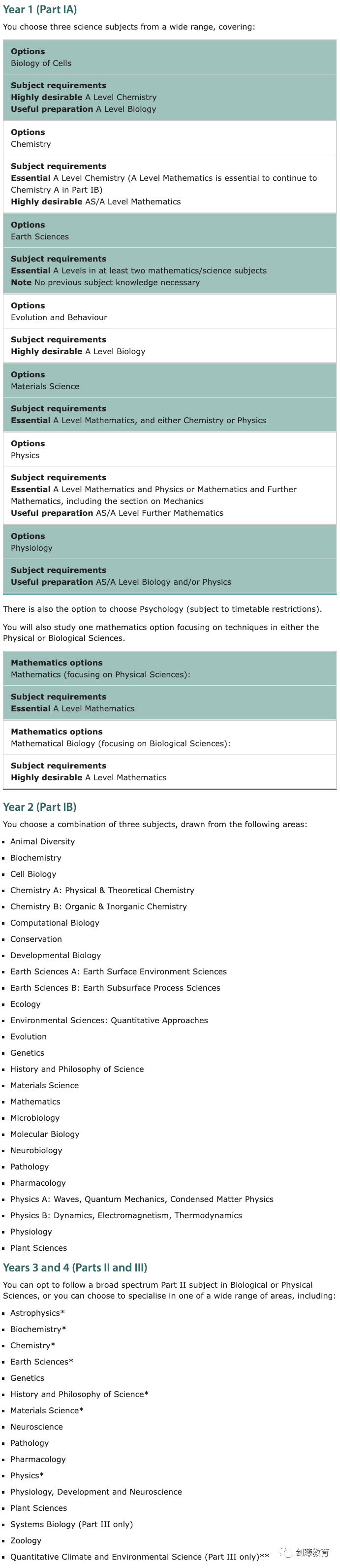Select "Mathematical Biology (focusing on Biological Sciences)" option
Viewport: 340px width, 1568px height.
pyautogui.click(x=121, y=743)
